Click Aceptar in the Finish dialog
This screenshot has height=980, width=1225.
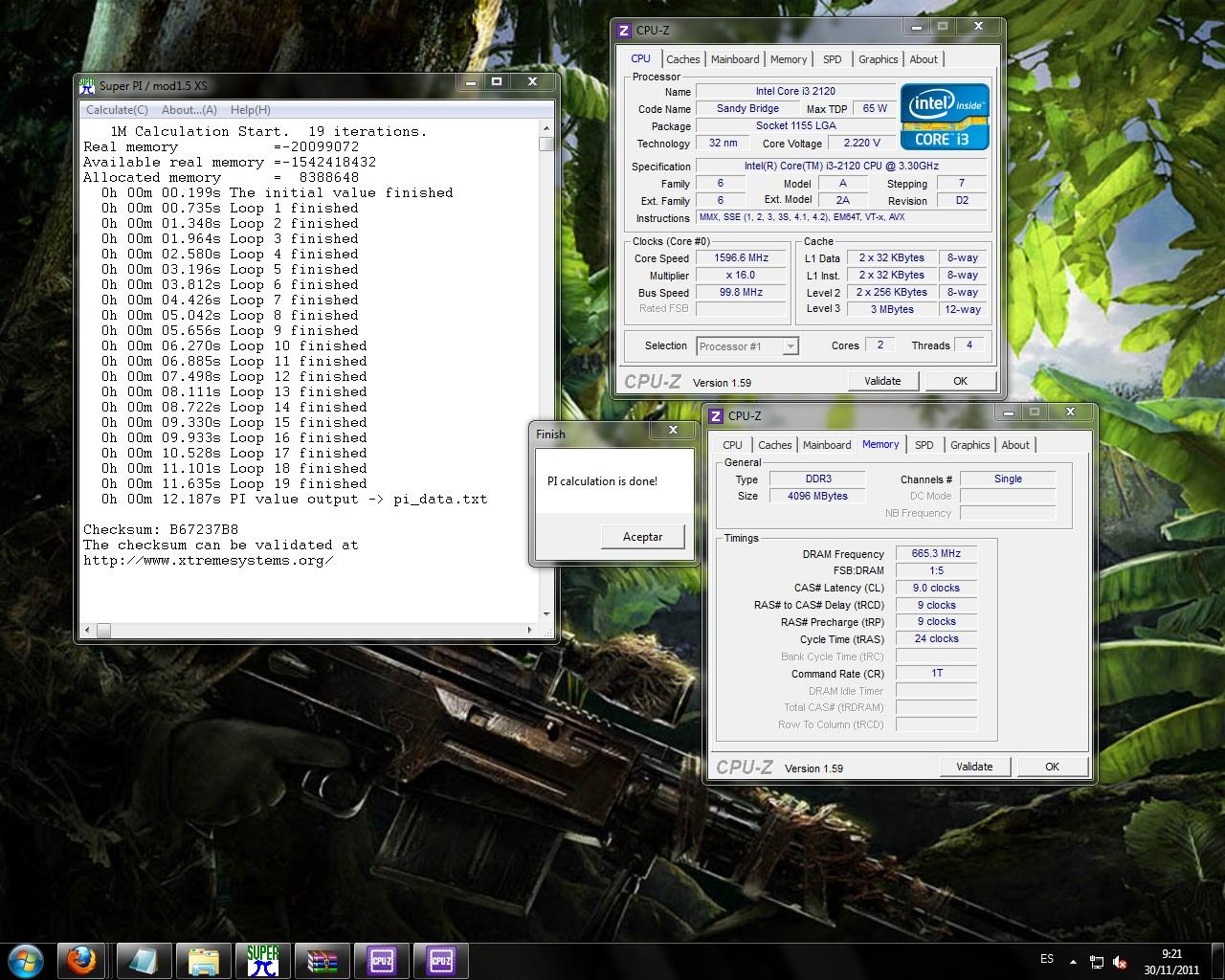point(642,537)
